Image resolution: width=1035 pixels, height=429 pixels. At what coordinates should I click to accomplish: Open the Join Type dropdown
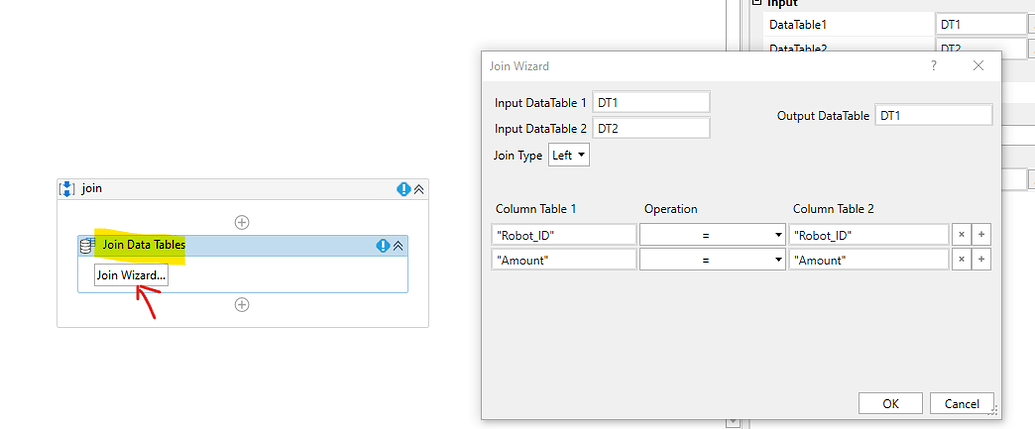[569, 155]
